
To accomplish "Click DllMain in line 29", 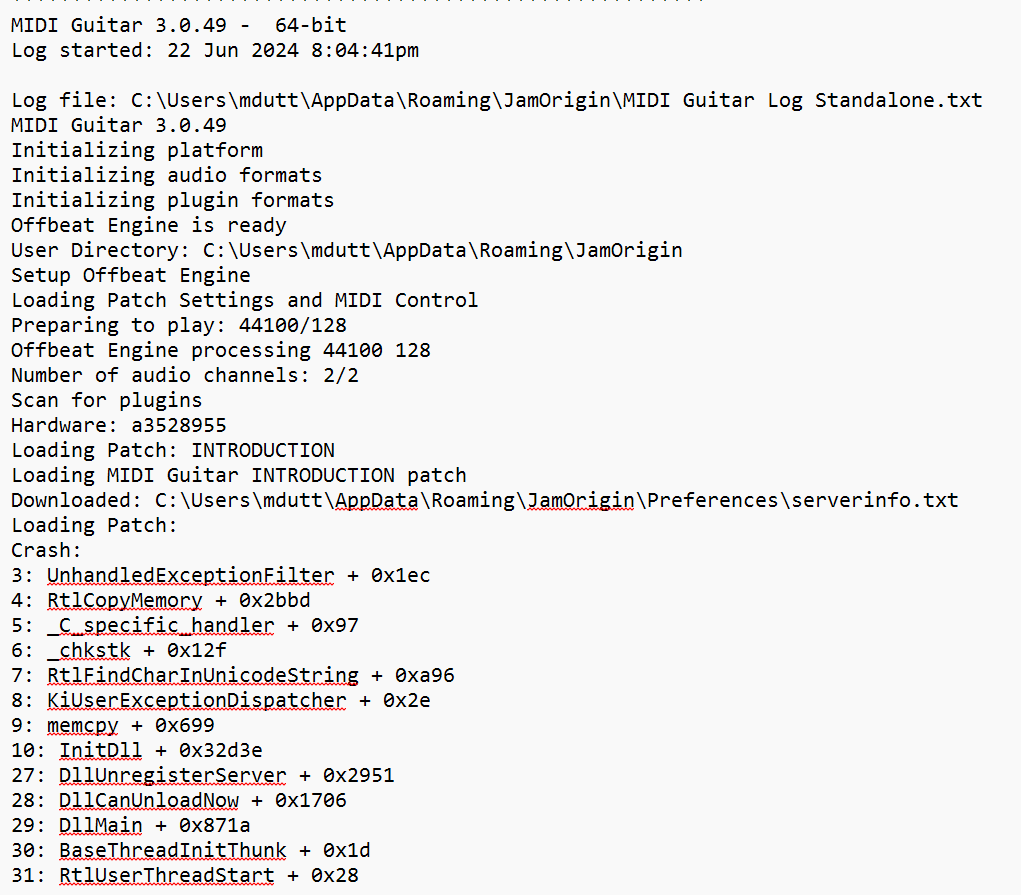I will [x=100, y=825].
